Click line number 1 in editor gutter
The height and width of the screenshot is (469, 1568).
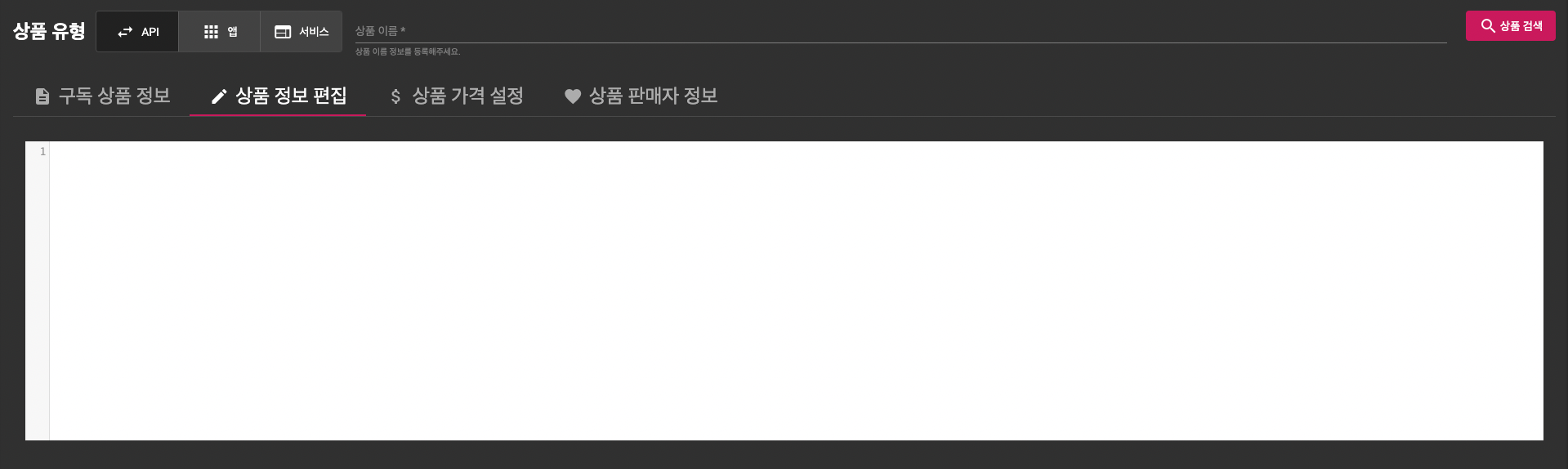coord(42,152)
